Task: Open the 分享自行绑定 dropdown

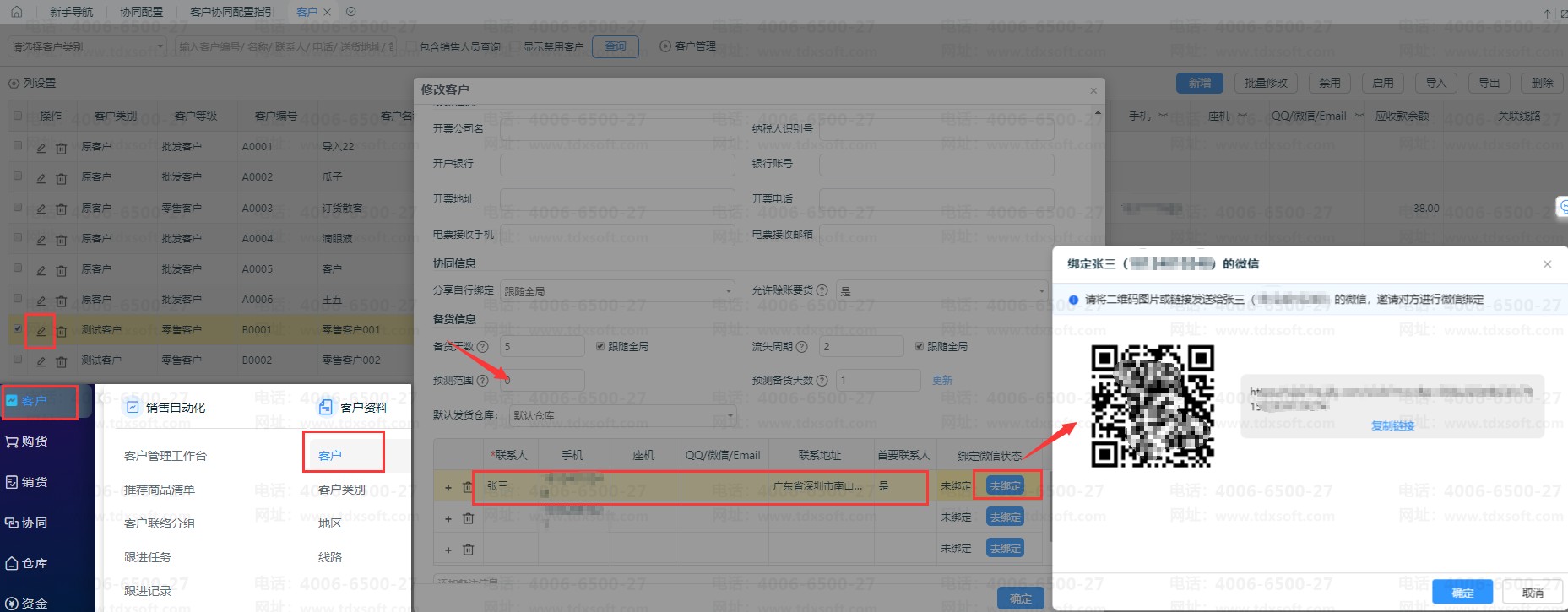Action: coord(617,291)
